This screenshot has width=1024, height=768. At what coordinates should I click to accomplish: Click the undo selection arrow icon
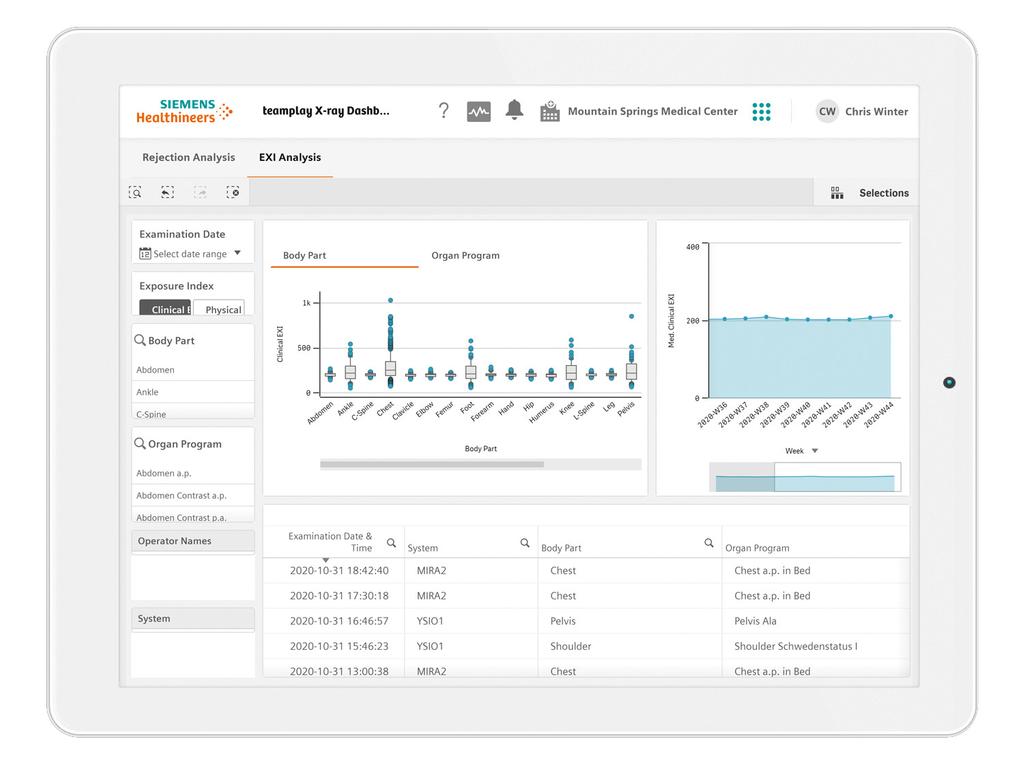[x=167, y=191]
